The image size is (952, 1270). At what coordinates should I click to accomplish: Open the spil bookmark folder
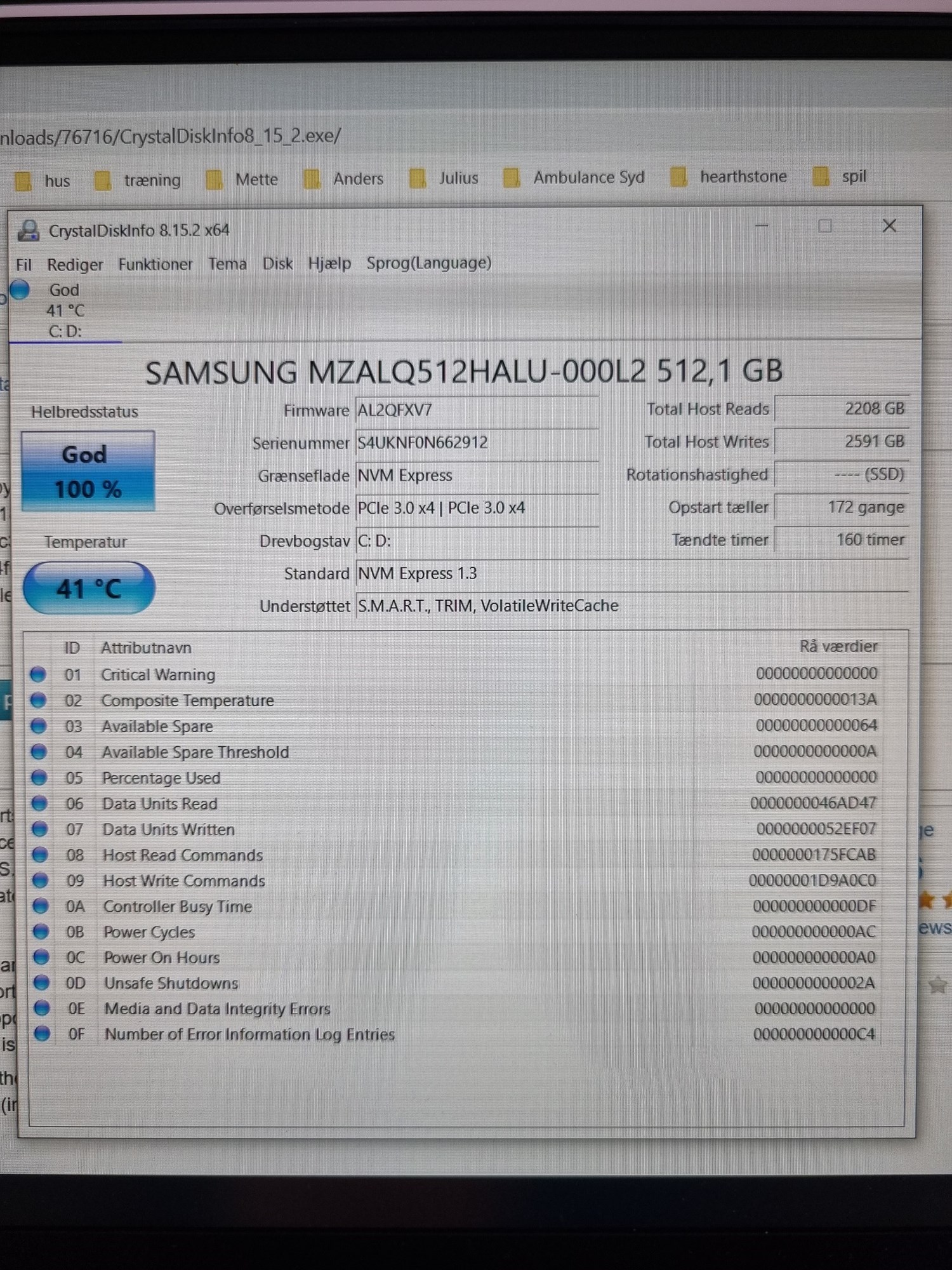tap(840, 176)
